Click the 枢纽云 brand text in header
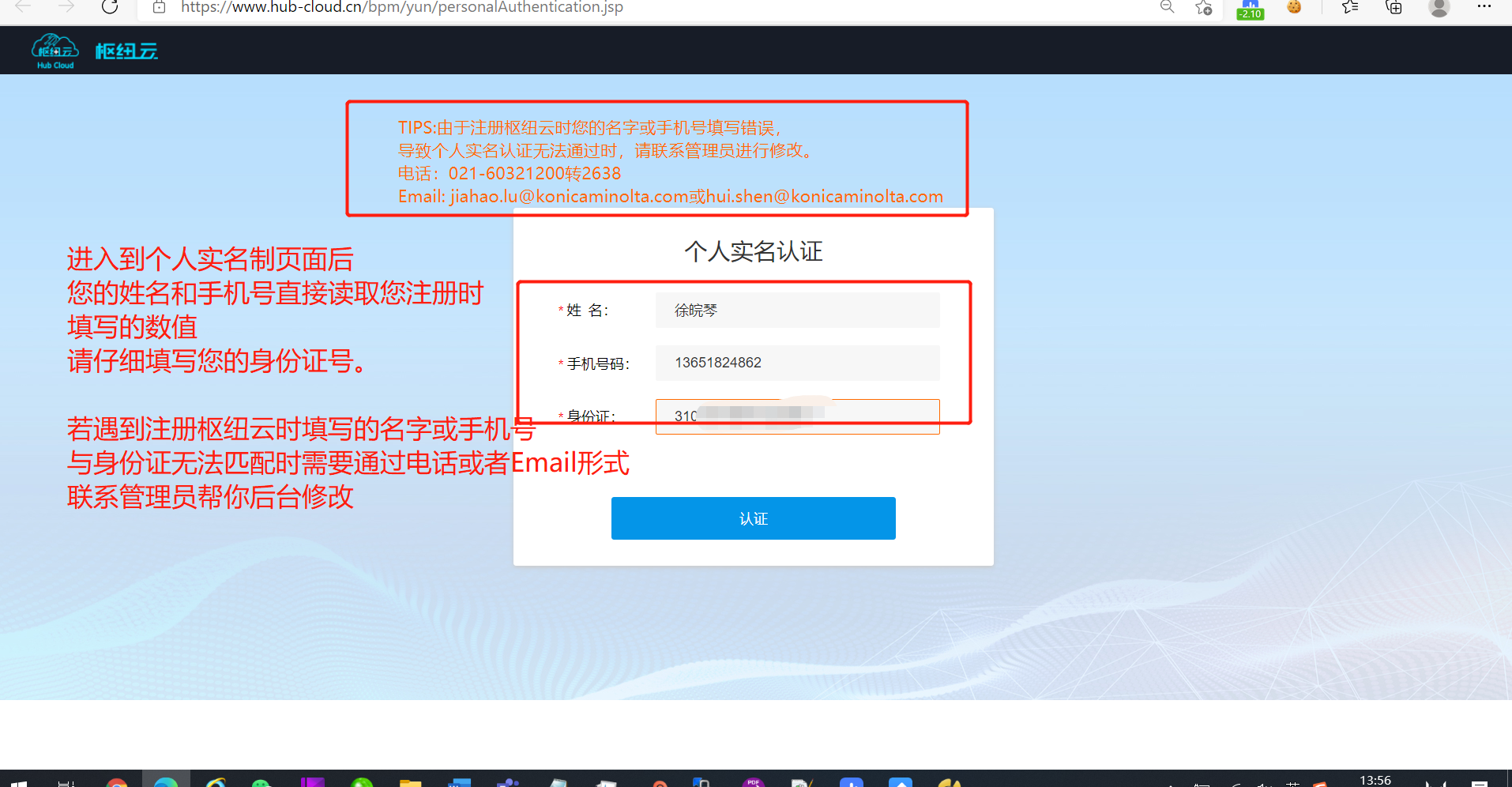 coord(126,51)
